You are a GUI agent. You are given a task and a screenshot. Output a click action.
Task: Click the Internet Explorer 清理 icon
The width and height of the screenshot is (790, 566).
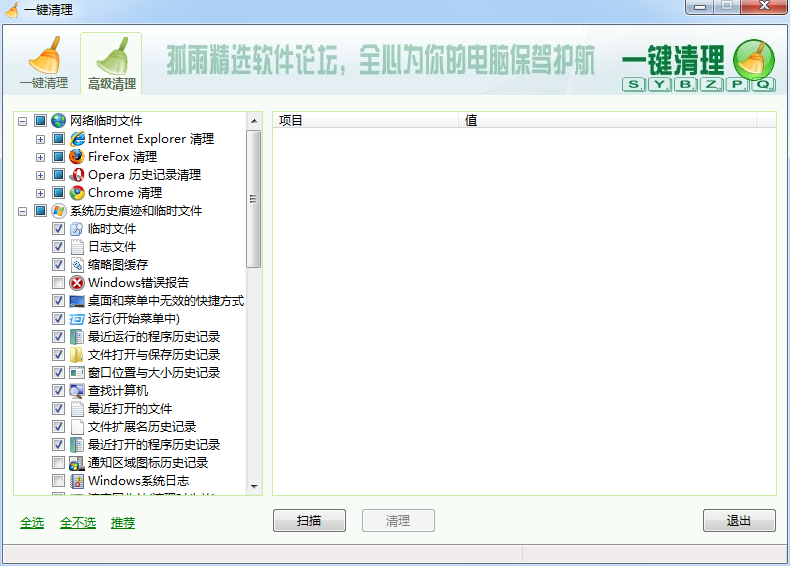point(77,139)
